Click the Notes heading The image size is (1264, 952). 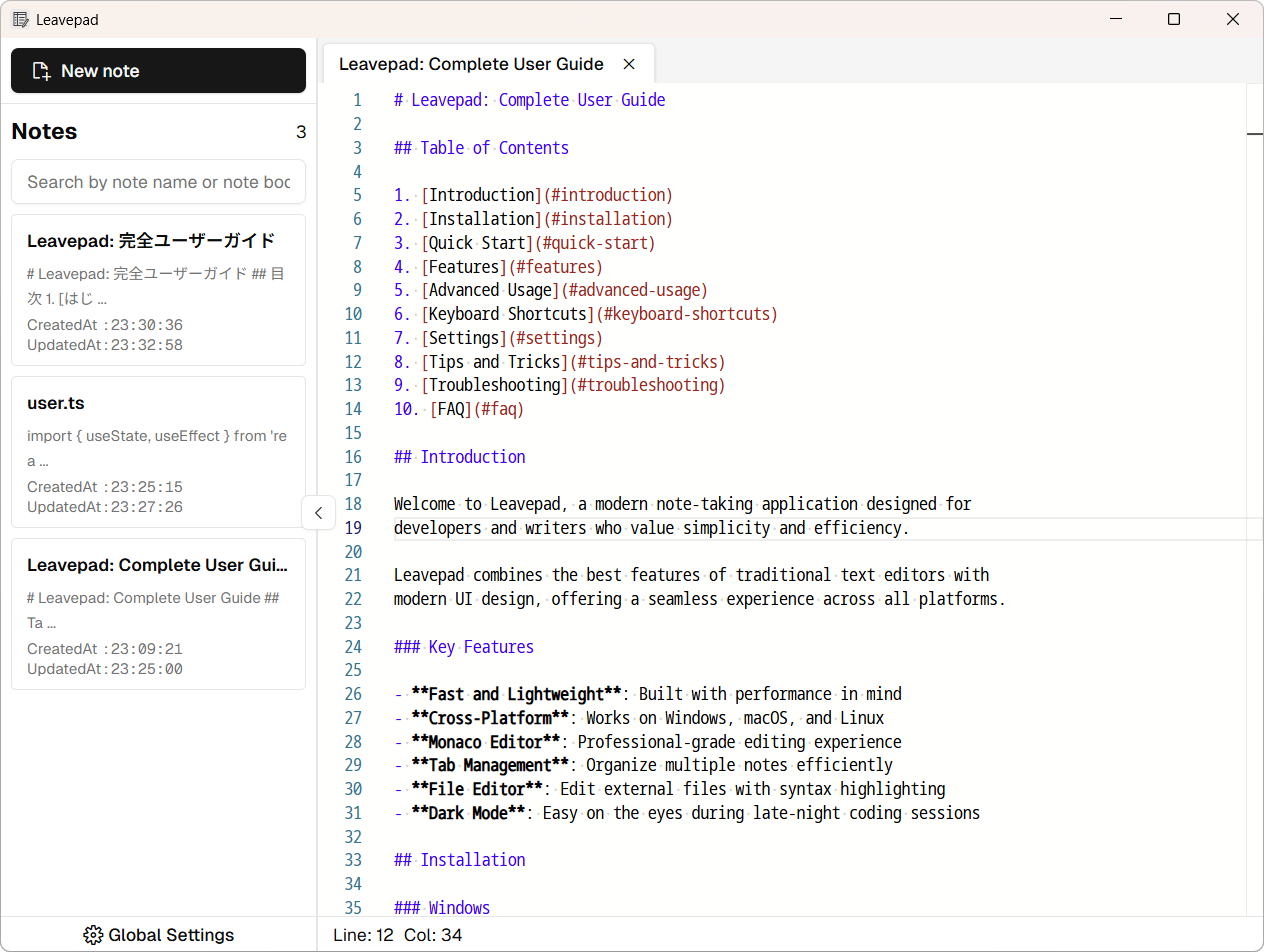click(44, 132)
